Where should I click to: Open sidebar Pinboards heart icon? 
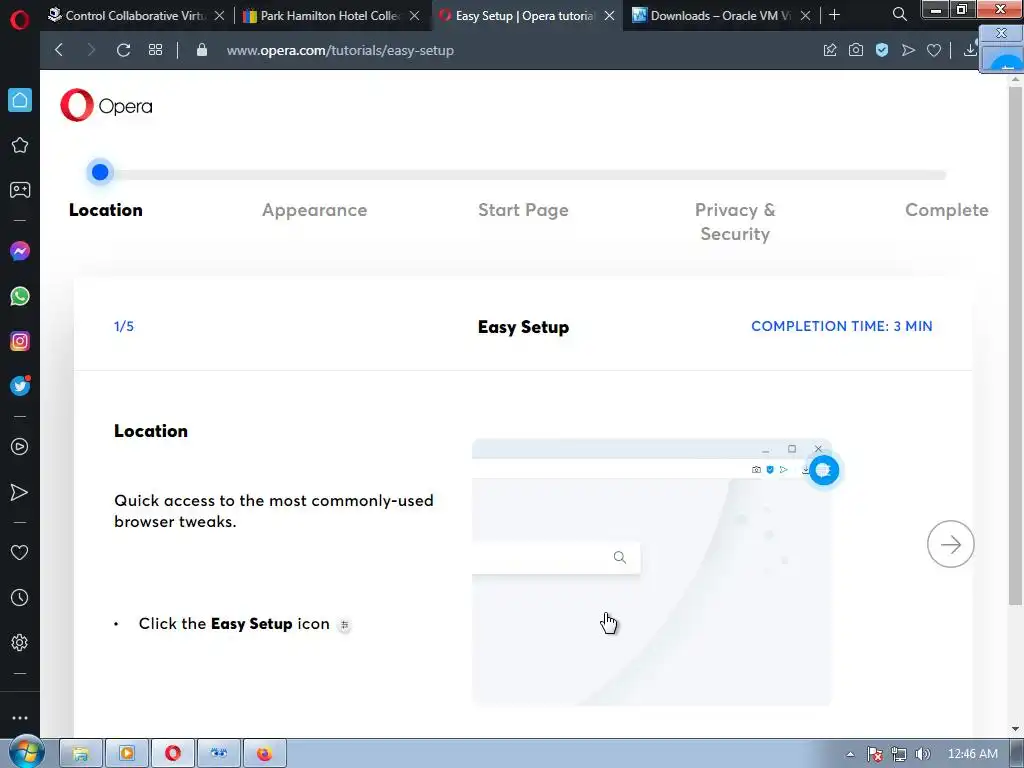[x=20, y=552]
